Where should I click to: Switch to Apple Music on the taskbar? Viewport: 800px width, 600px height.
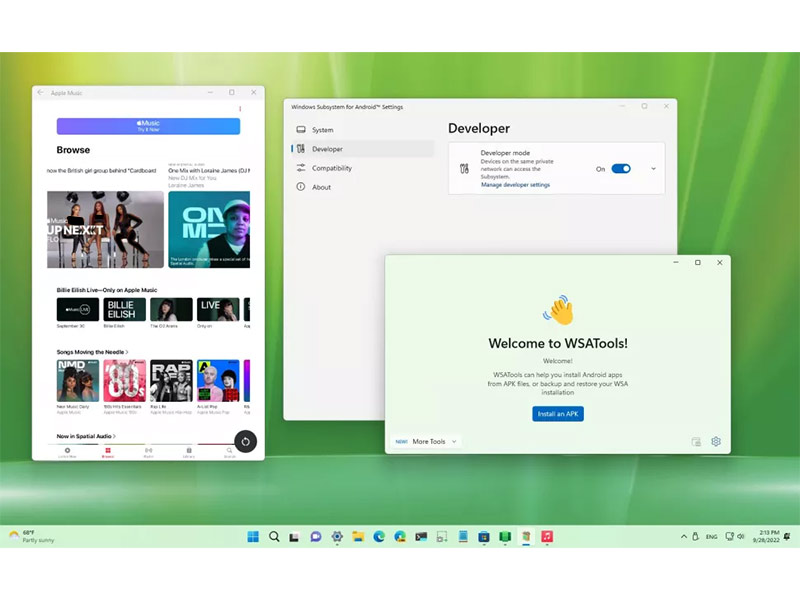pos(547,537)
